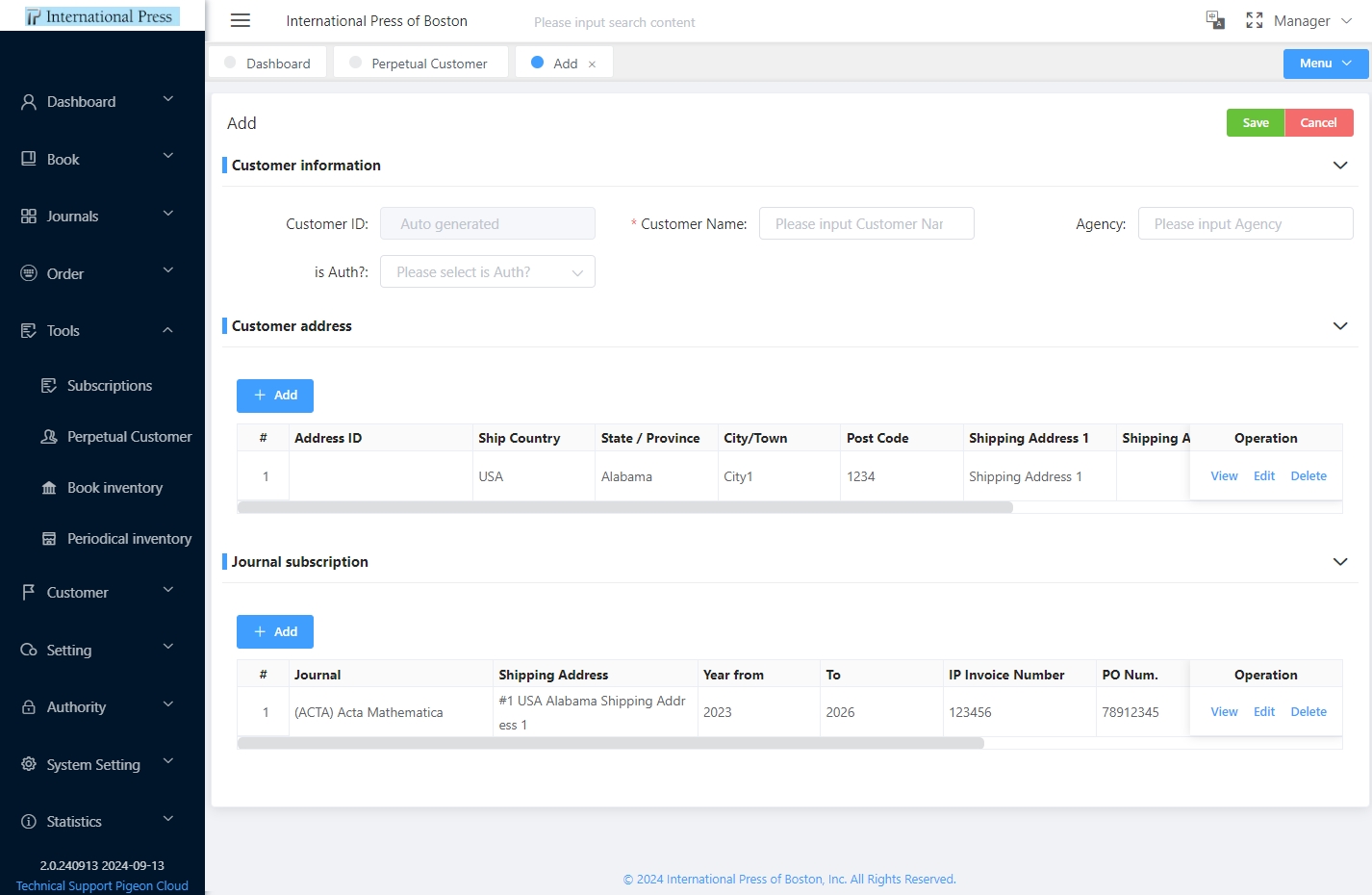Image resolution: width=1372 pixels, height=895 pixels.
Task: Click the Journals grid icon in sidebar
Action: pos(29,217)
